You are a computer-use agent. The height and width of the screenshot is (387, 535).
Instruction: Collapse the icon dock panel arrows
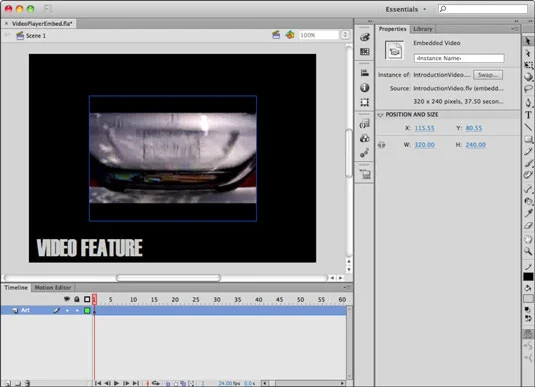370,21
